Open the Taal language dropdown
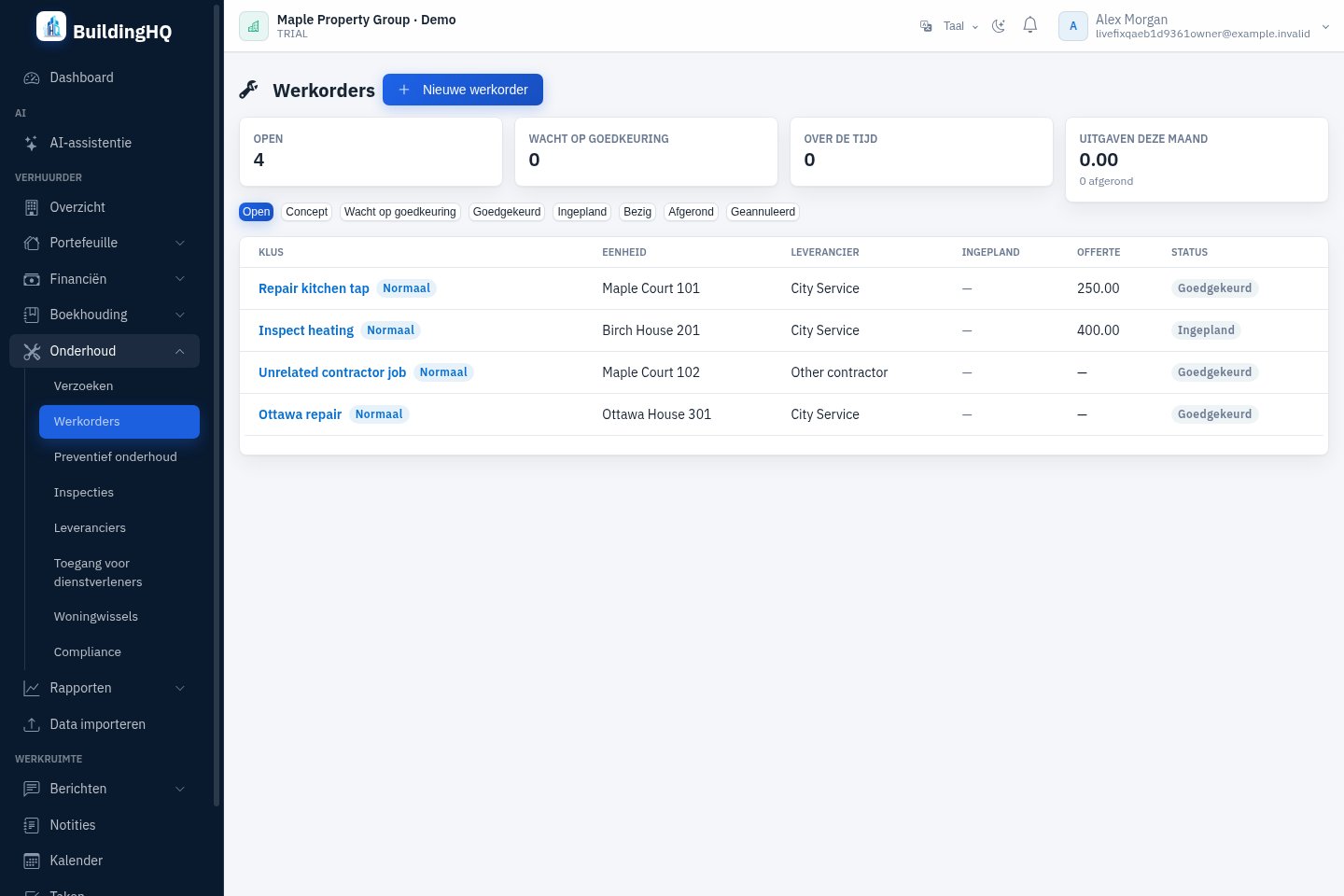1344x896 pixels. pos(949,26)
